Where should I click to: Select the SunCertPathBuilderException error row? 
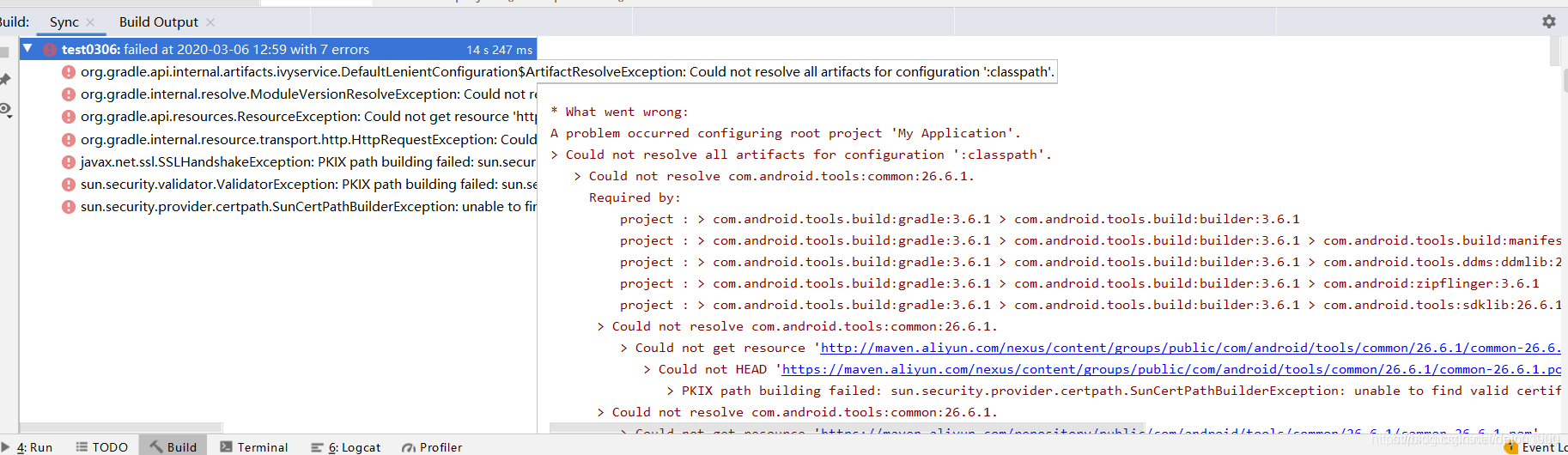(298, 206)
